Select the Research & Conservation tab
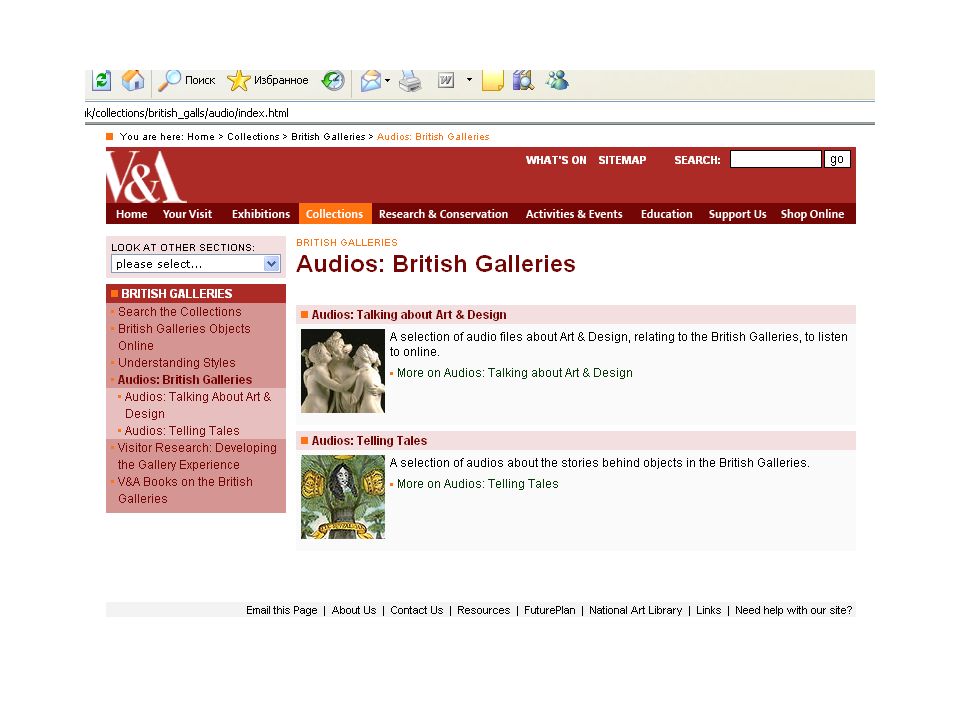 pos(443,214)
